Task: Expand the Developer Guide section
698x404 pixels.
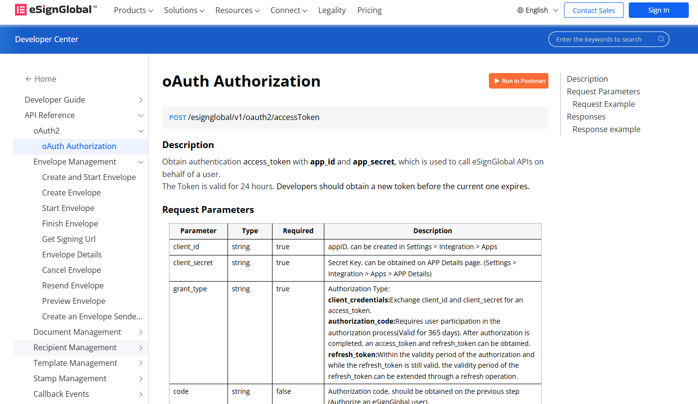Action: point(141,100)
